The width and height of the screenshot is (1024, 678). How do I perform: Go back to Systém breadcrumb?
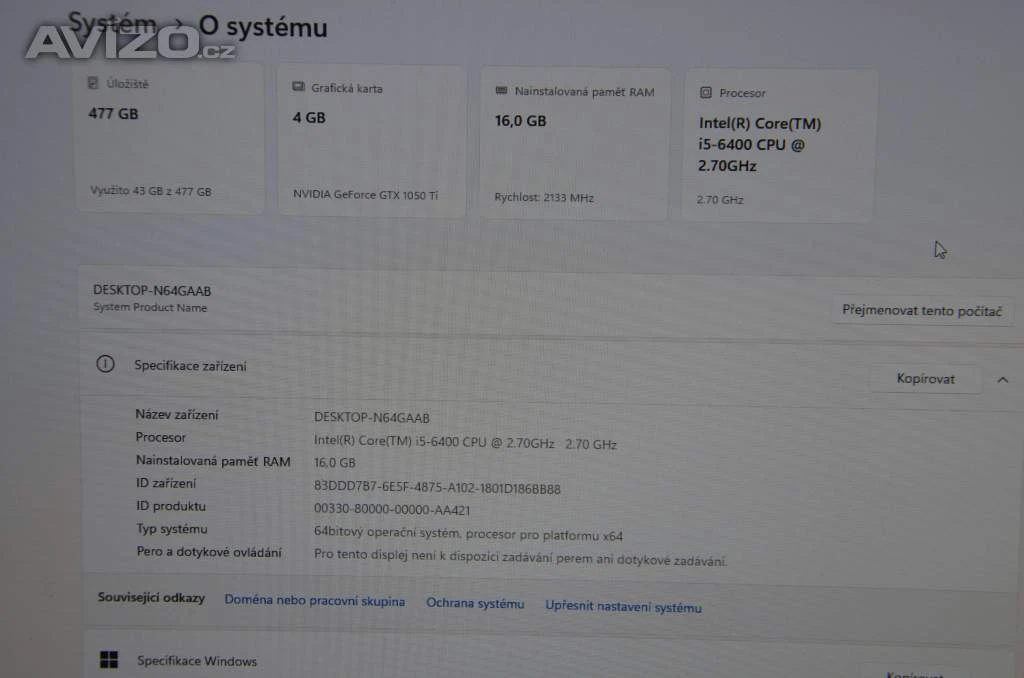click(x=112, y=24)
